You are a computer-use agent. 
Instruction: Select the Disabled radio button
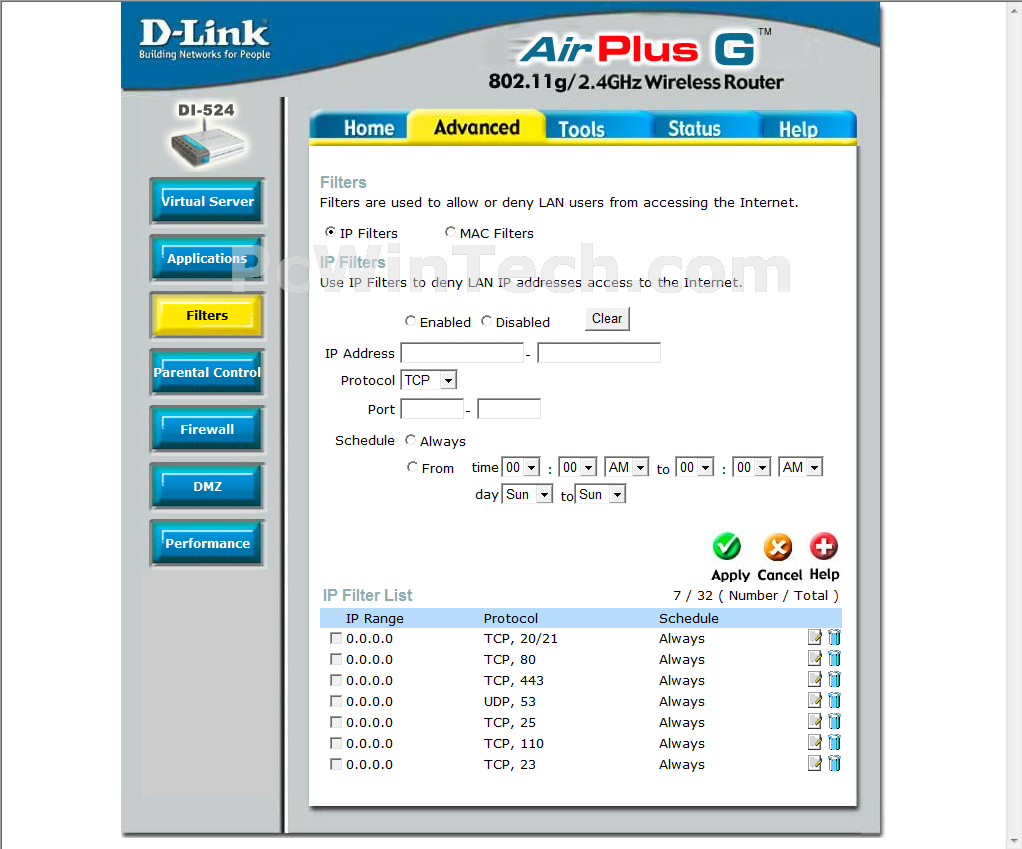pos(486,321)
